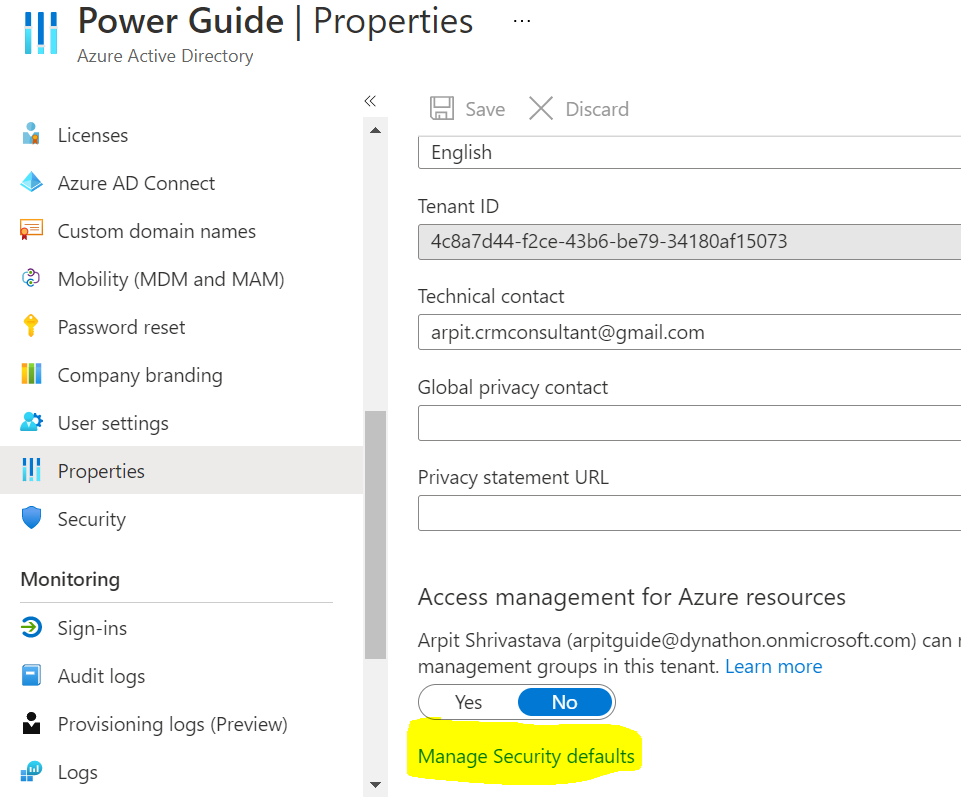Screen dimensions: 961x797
Task: Click the Company branding icon
Action: (31, 375)
